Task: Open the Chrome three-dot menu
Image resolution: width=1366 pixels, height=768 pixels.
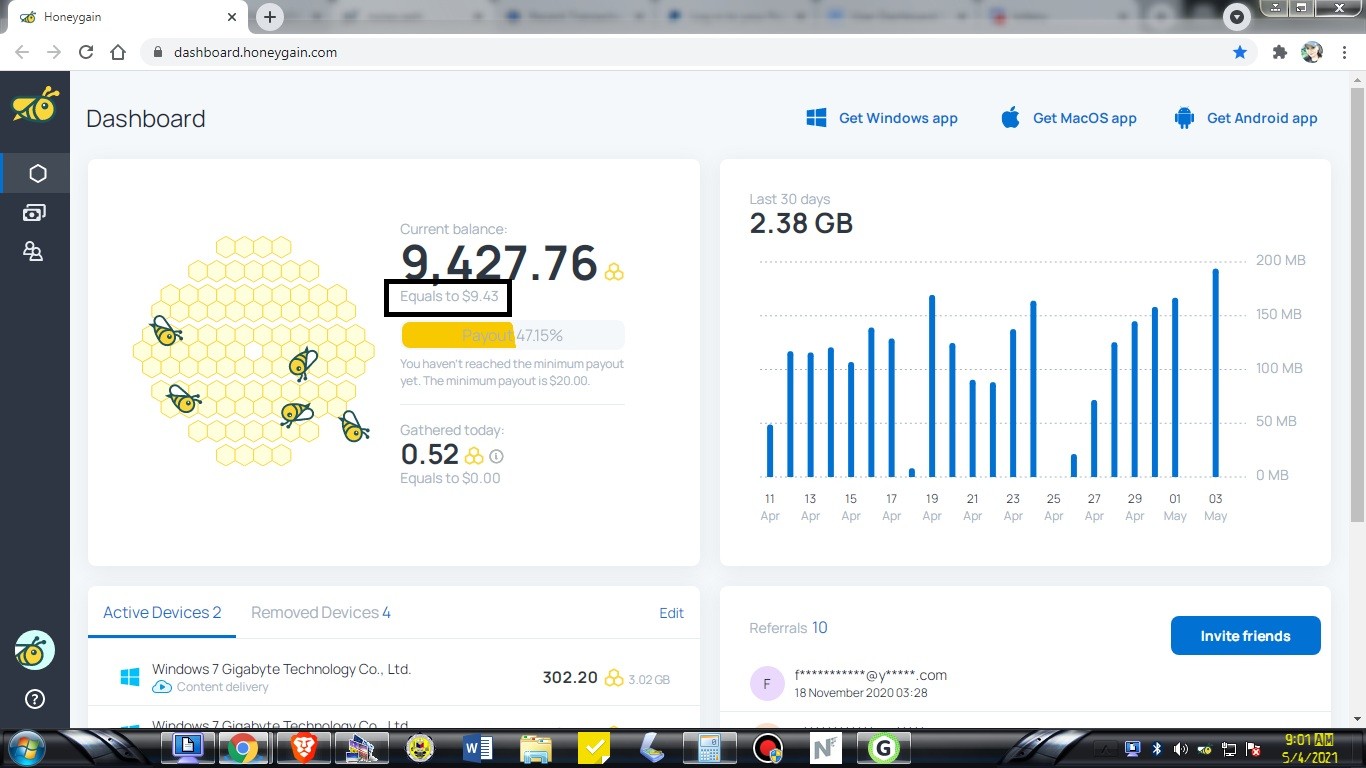Action: [x=1343, y=52]
